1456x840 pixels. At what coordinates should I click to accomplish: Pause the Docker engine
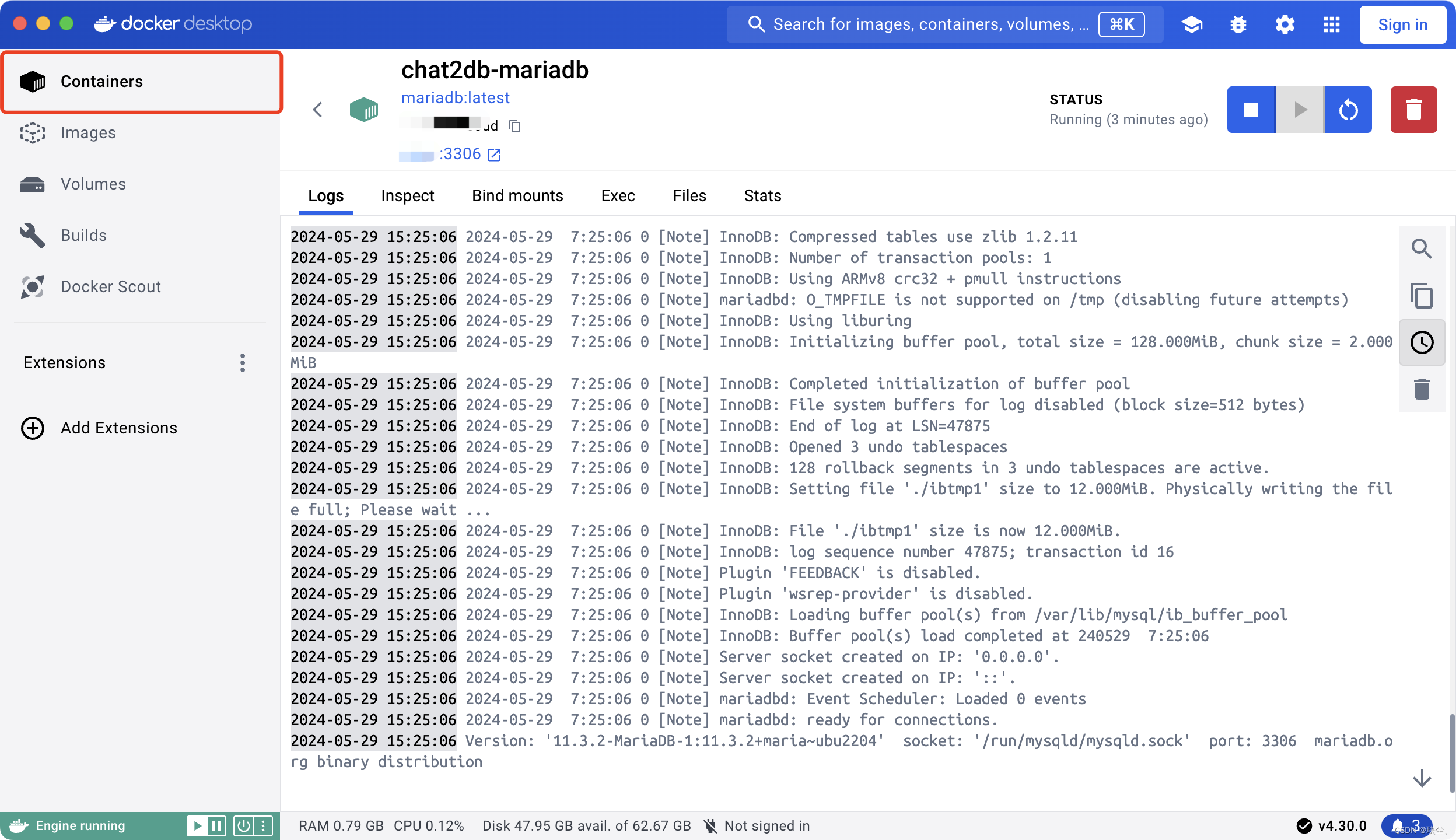click(216, 826)
